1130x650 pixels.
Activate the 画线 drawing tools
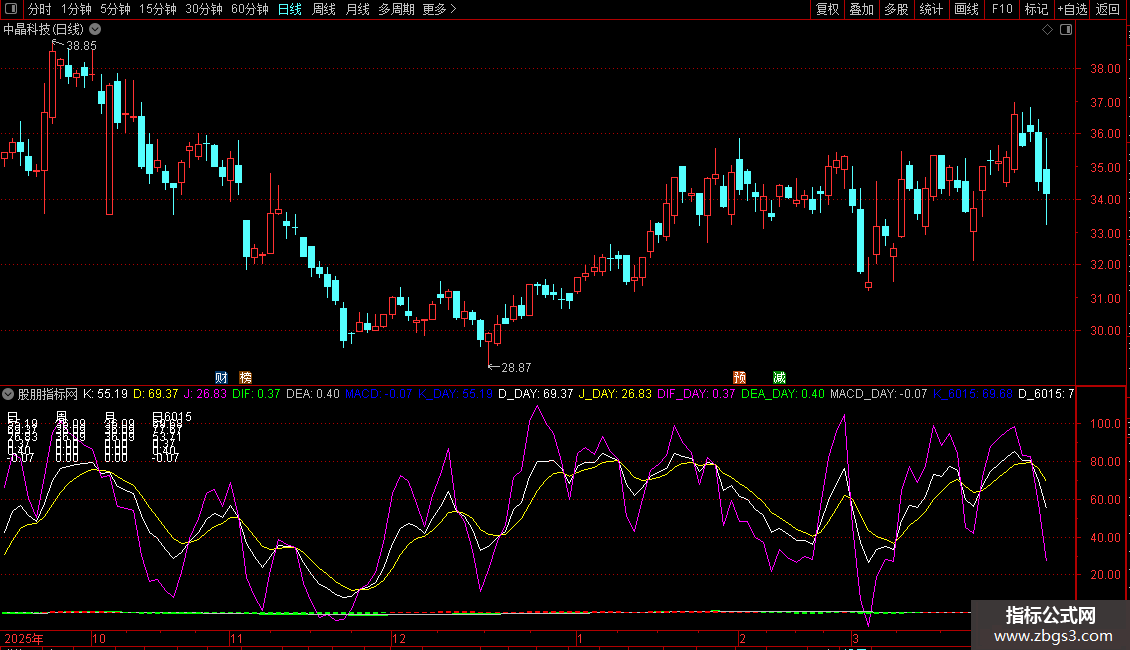pyautogui.click(x=966, y=9)
